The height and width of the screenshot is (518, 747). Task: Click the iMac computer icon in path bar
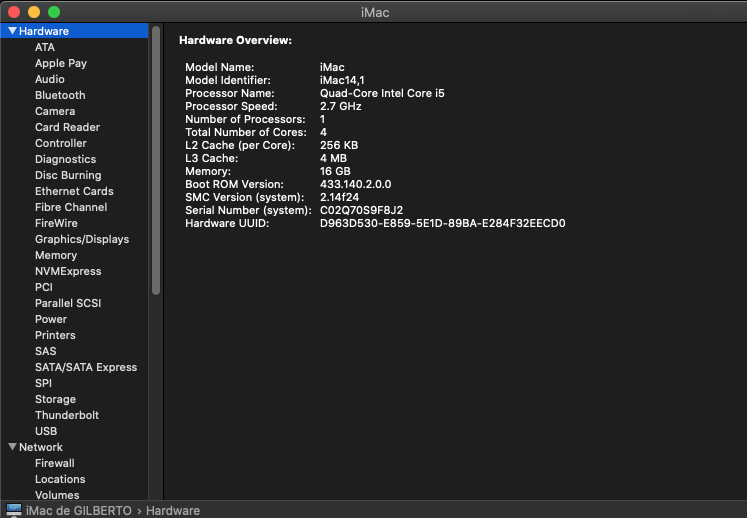(14, 510)
